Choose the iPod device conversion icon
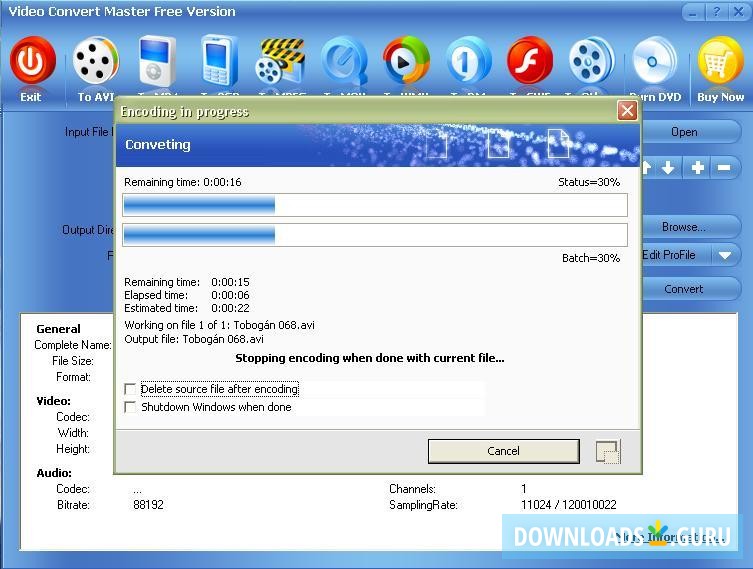 click(x=156, y=61)
